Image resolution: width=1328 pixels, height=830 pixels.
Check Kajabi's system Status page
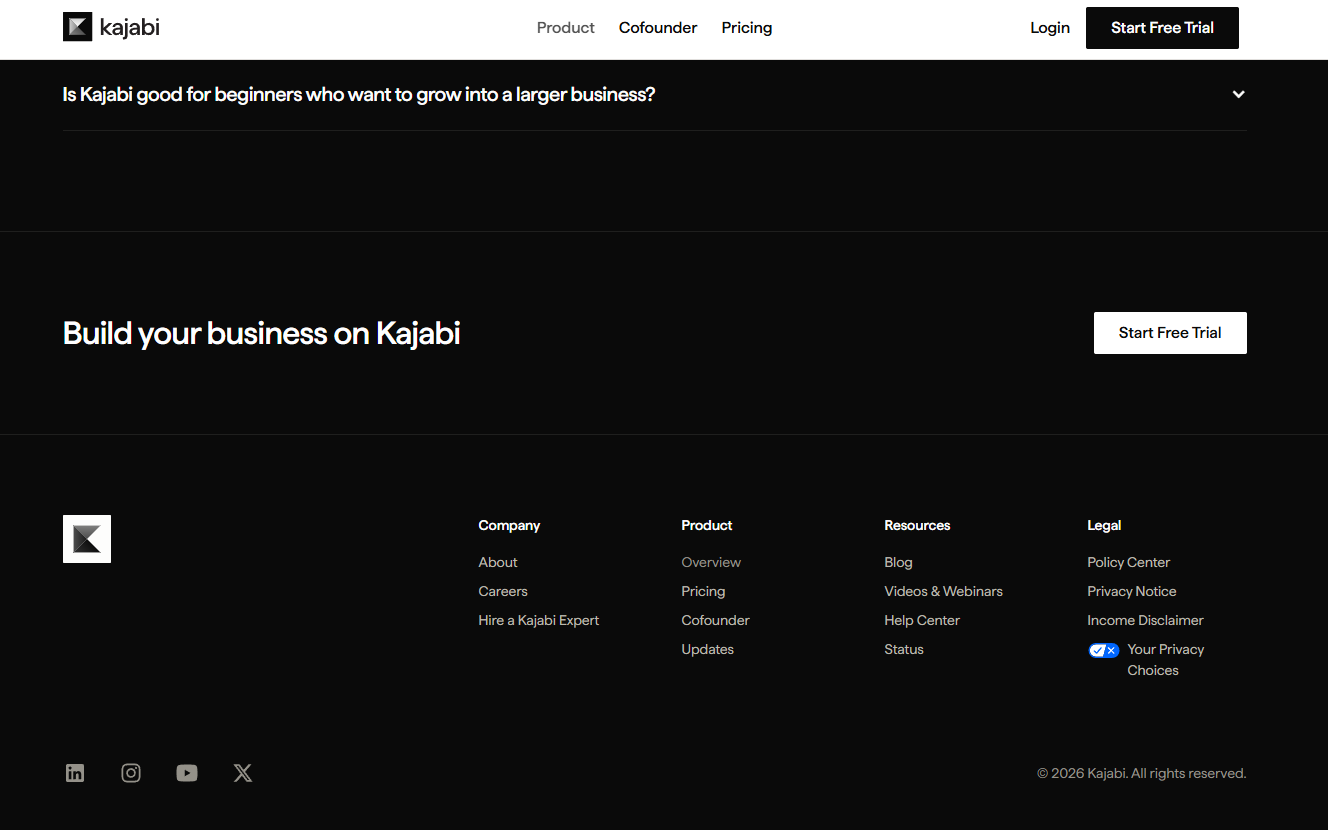click(903, 649)
